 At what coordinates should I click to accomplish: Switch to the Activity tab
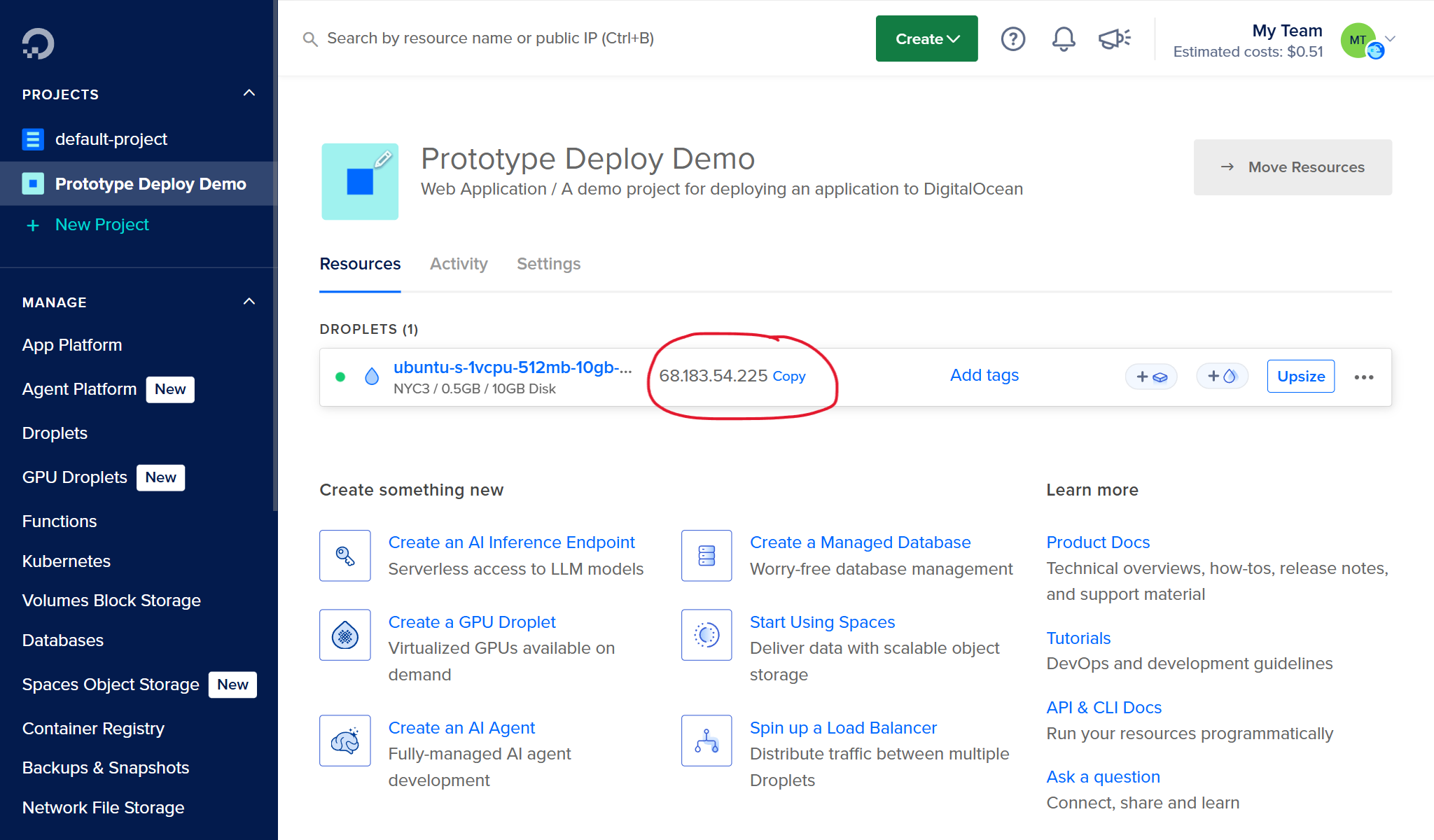tap(459, 264)
